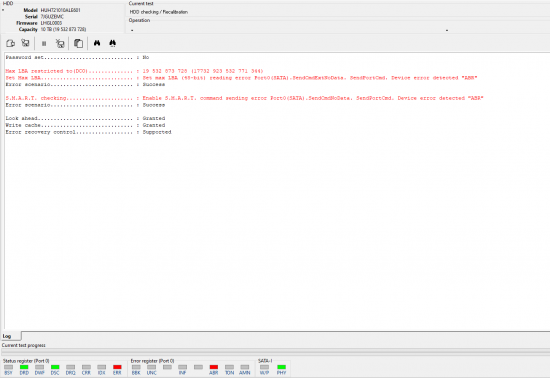Select the 'Look ahead' Granted log line
This screenshot has width=550, height=378.
tap(85, 119)
